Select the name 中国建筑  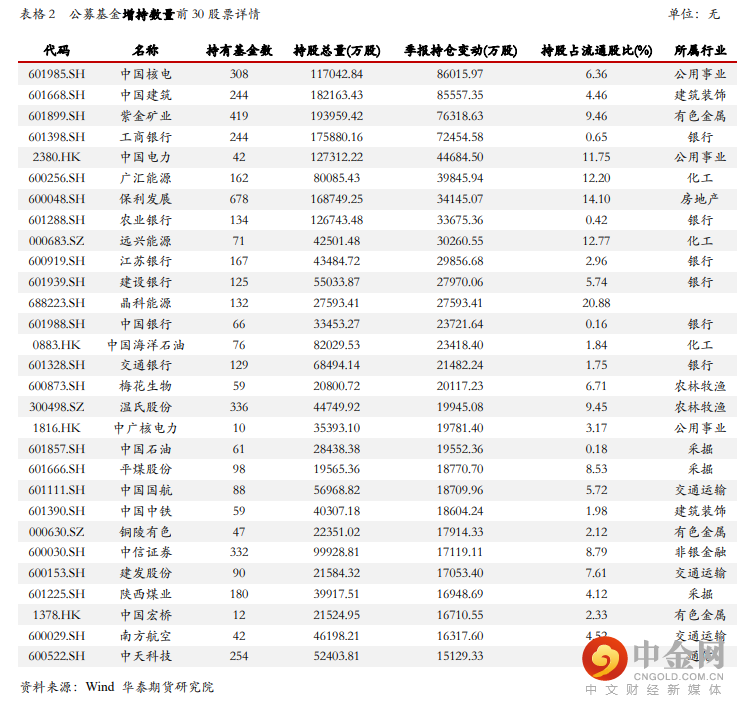coord(146,95)
